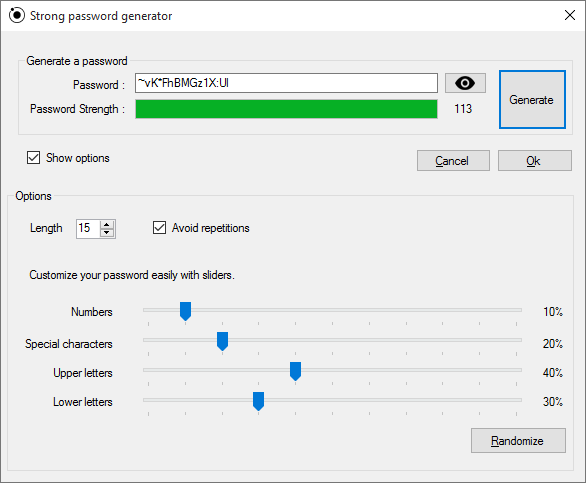Click inside the Password text field

[286, 83]
